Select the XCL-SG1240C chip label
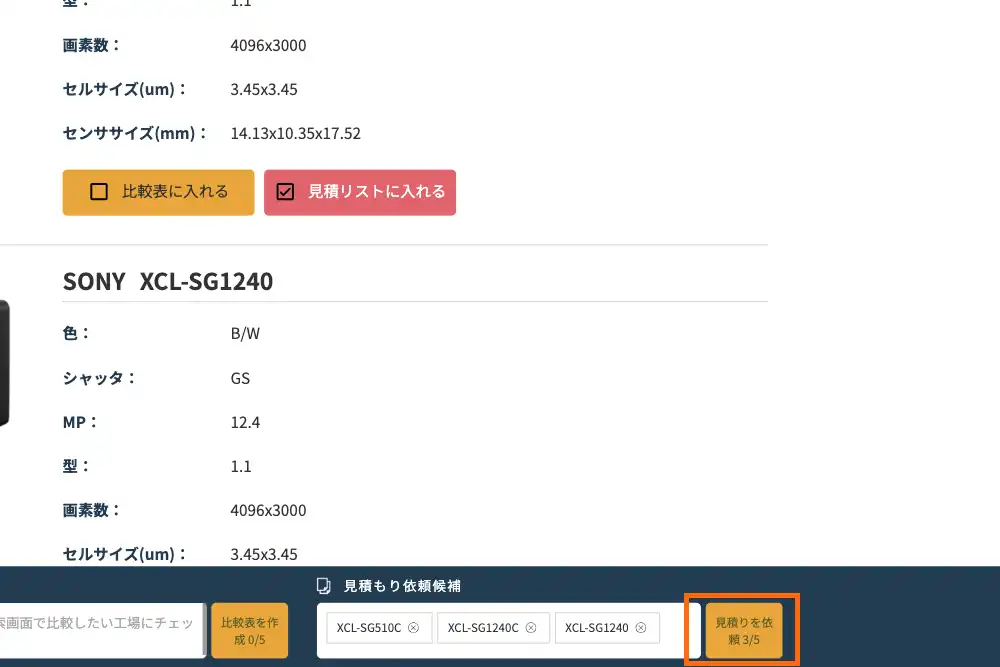Screen dimensions: 1000x667 tap(483, 628)
